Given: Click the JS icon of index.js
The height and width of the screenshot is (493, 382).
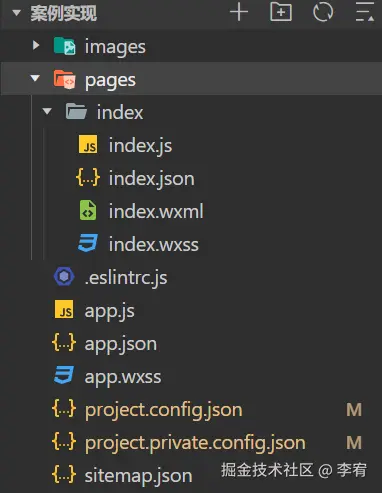Looking at the screenshot, I should click(88, 144).
